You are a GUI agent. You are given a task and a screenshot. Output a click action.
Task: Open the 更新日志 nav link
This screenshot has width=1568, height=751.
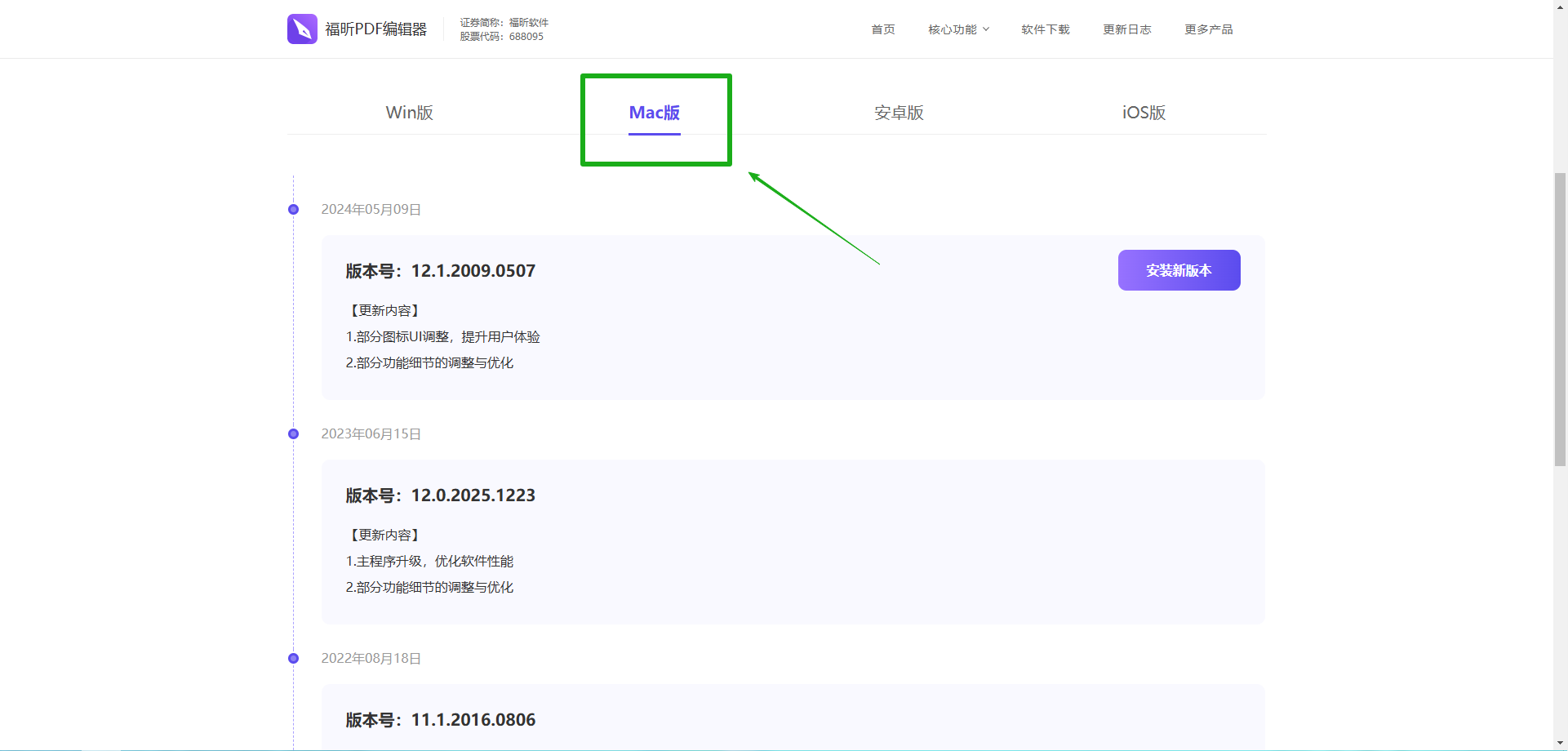1126,29
